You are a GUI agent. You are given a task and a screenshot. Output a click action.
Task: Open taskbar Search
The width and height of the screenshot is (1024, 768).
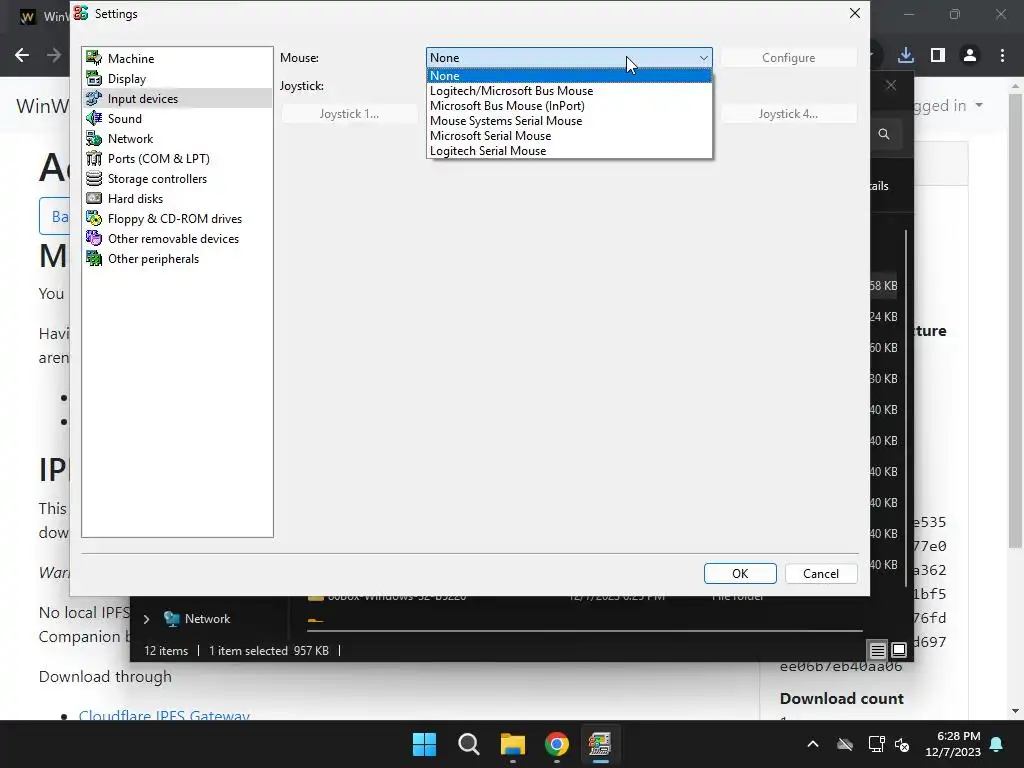coord(469,744)
